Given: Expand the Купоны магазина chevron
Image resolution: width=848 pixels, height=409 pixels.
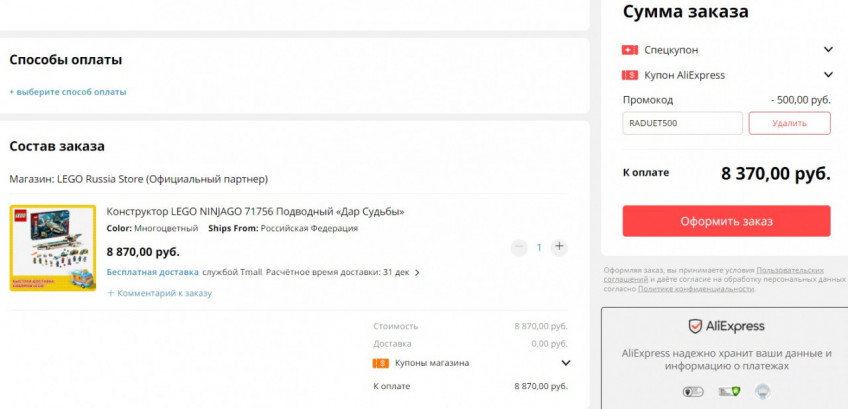Looking at the screenshot, I should point(566,363).
